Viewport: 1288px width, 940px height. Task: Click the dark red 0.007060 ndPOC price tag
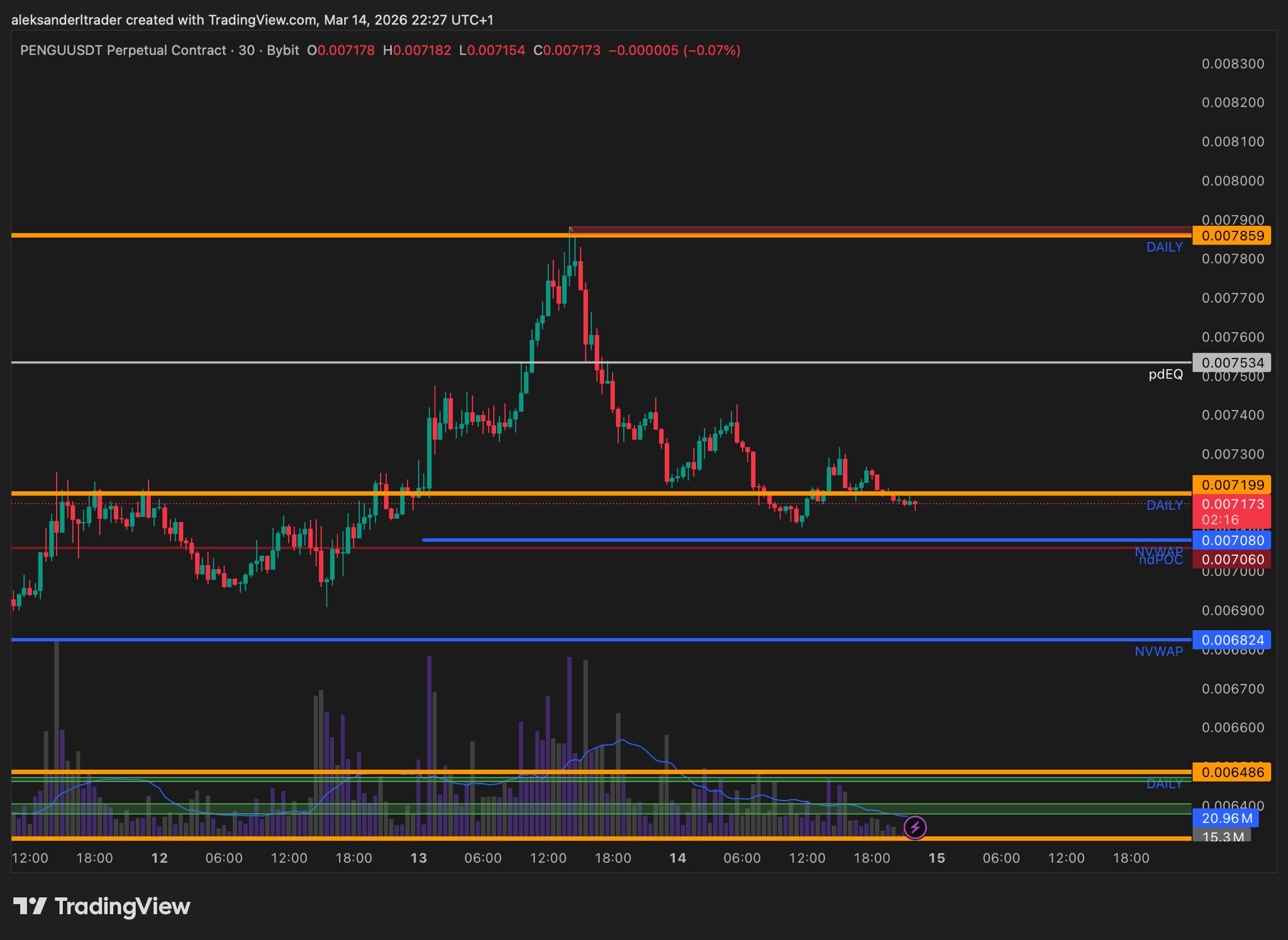[x=1231, y=559]
